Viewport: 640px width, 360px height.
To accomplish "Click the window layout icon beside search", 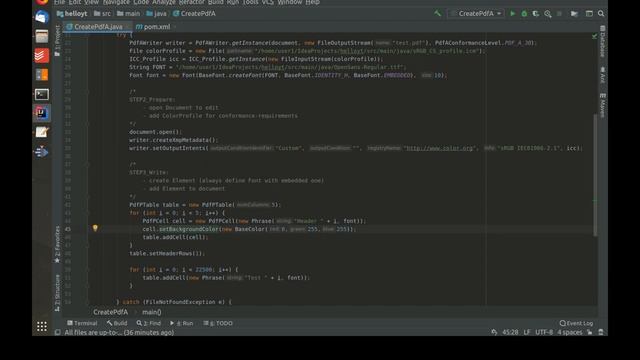I will pyautogui.click(x=589, y=13).
